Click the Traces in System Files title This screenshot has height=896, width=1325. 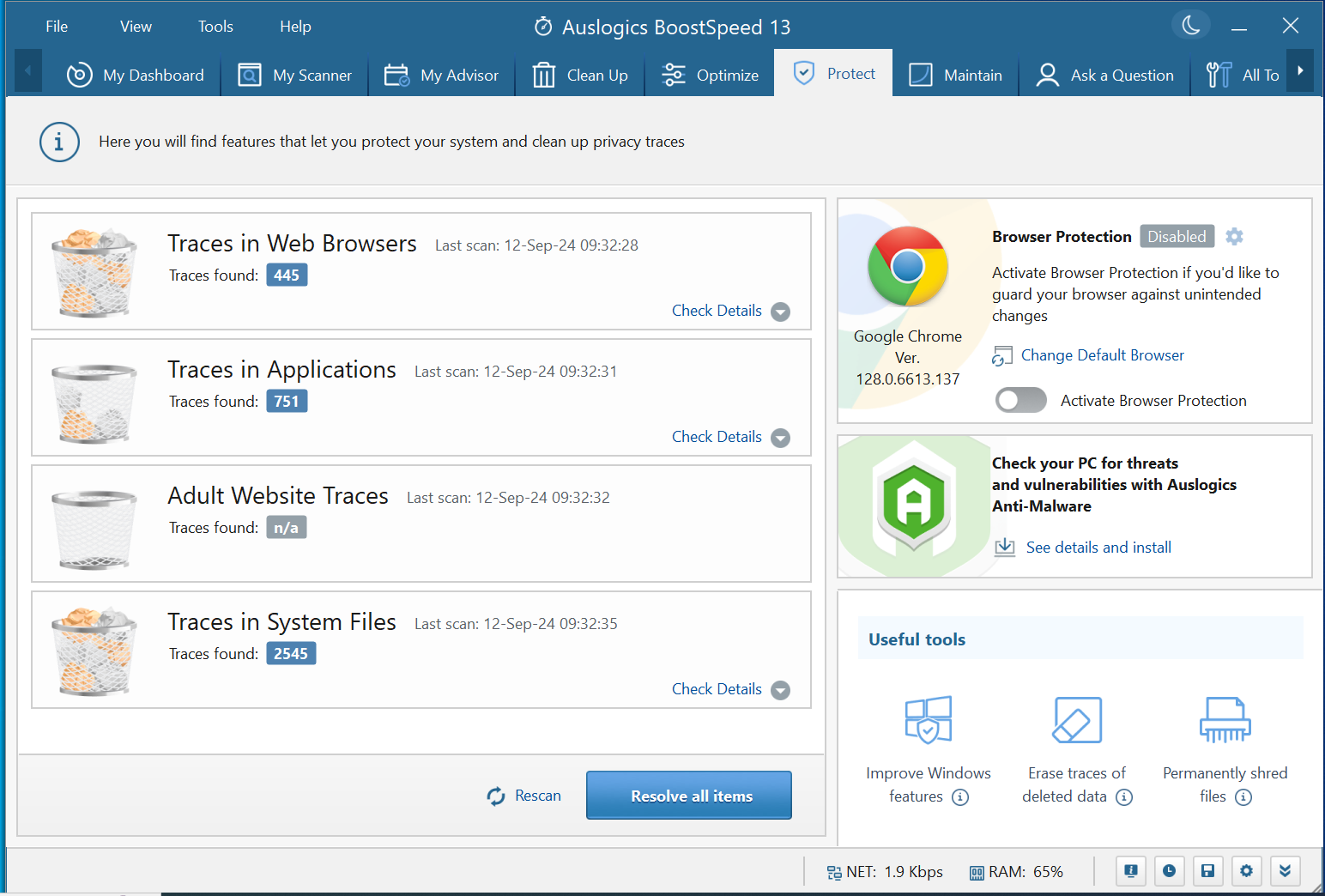[281, 622]
